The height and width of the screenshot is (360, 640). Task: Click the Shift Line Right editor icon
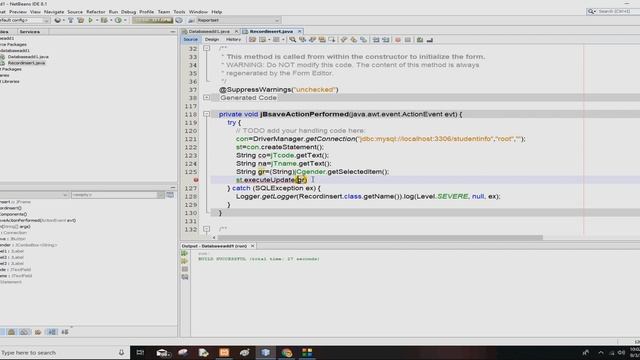pyautogui.click(x=385, y=40)
